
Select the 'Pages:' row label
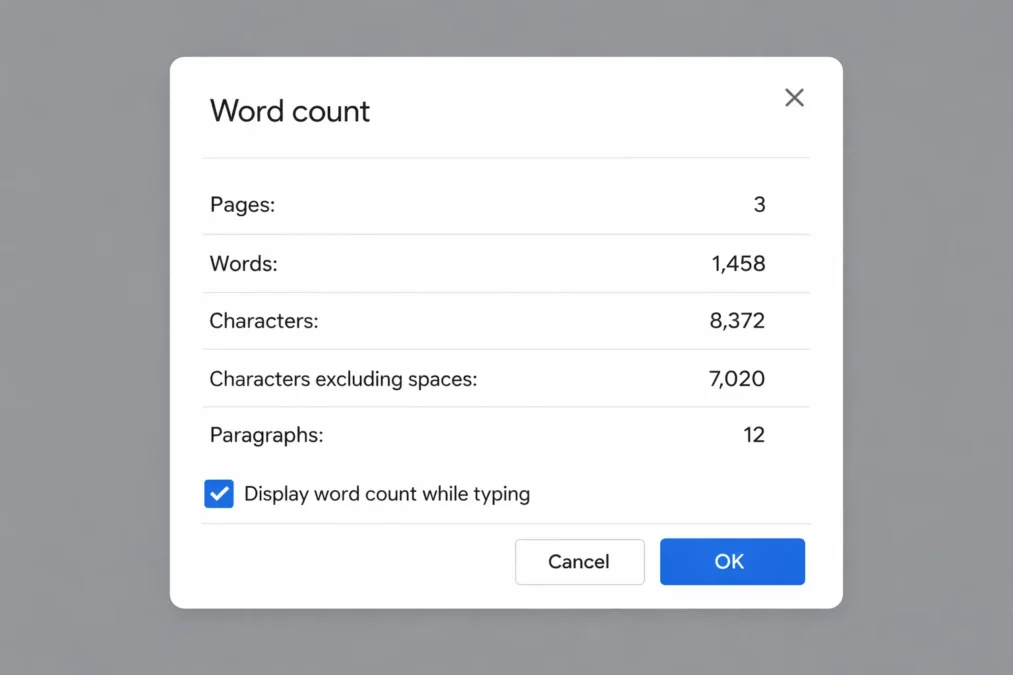click(242, 205)
